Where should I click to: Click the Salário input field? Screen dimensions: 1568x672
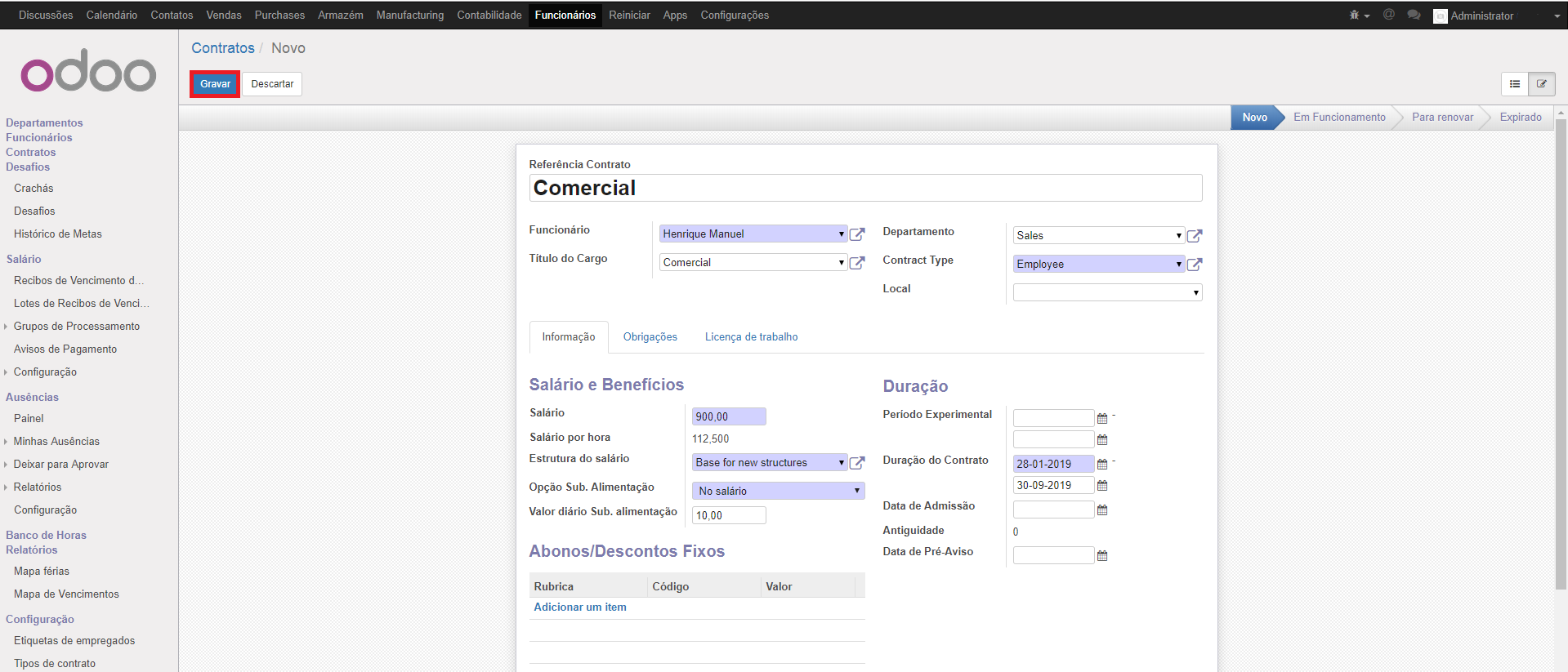click(728, 416)
